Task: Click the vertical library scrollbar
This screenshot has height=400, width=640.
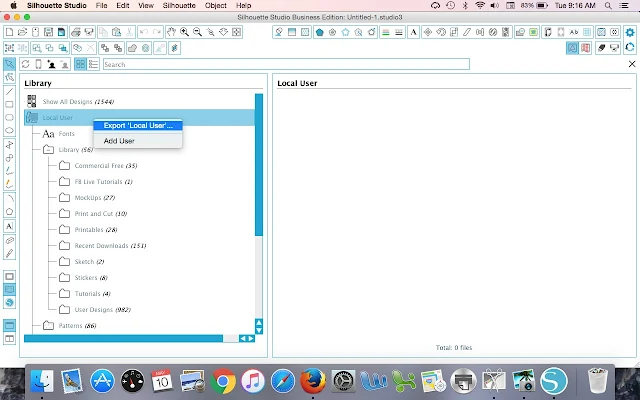Action: (x=259, y=164)
